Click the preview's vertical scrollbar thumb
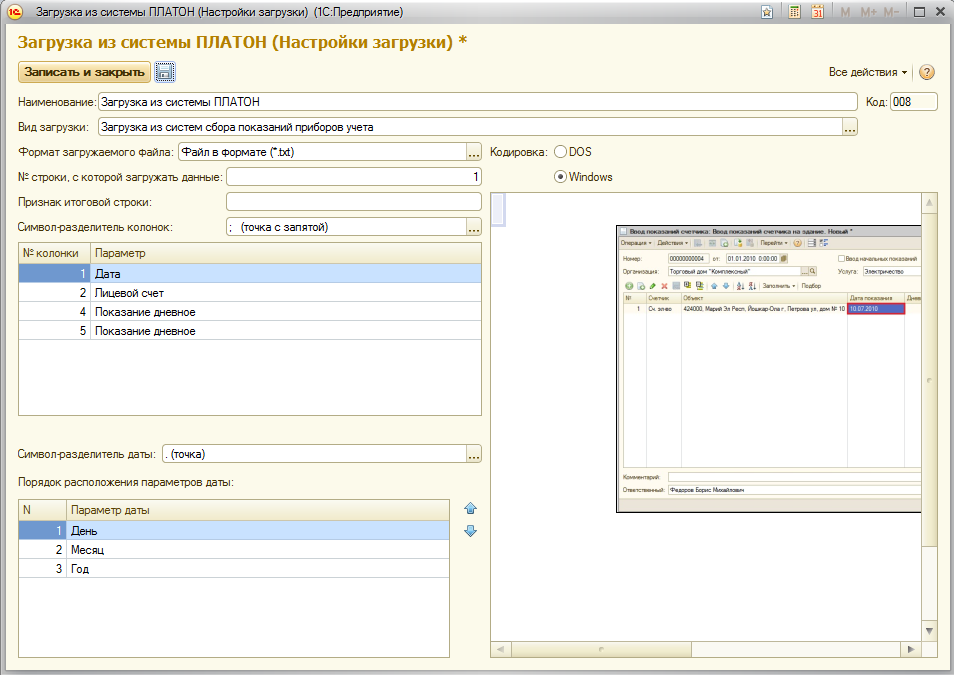 click(x=929, y=379)
